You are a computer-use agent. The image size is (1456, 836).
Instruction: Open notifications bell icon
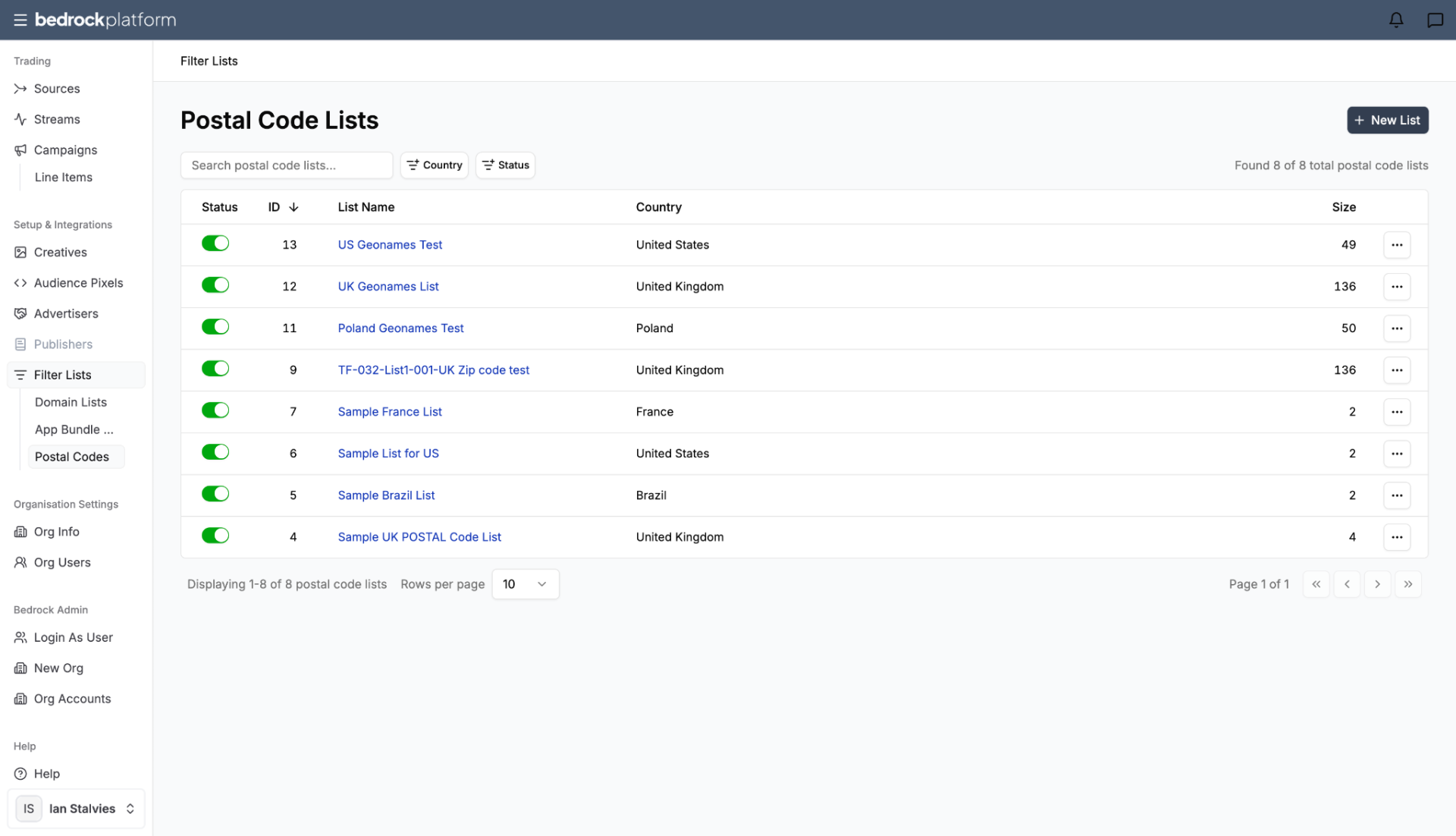coord(1396,20)
